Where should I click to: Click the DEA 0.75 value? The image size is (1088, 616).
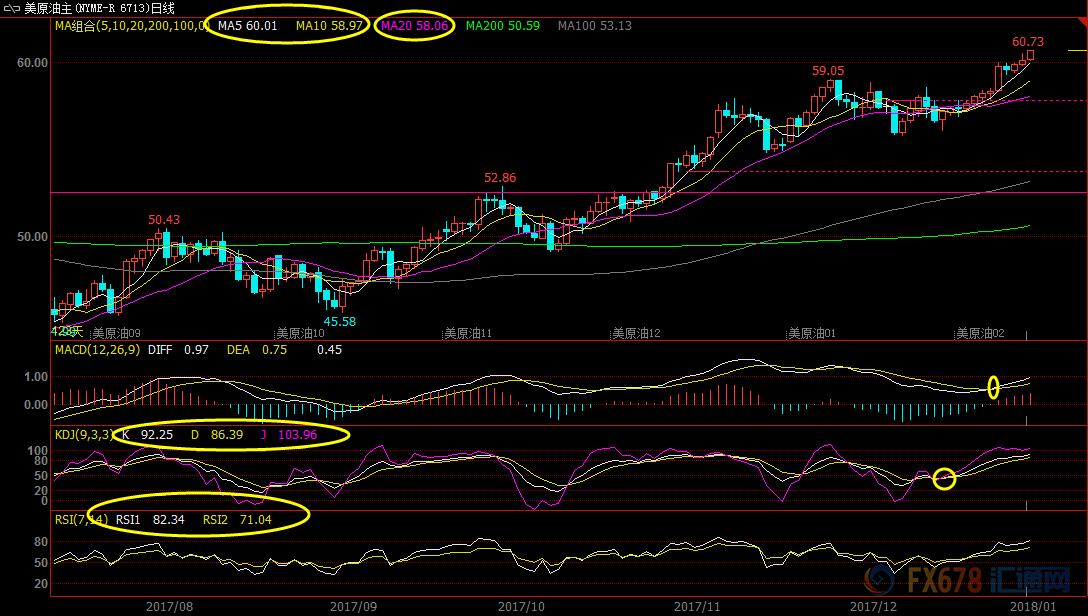(257, 350)
